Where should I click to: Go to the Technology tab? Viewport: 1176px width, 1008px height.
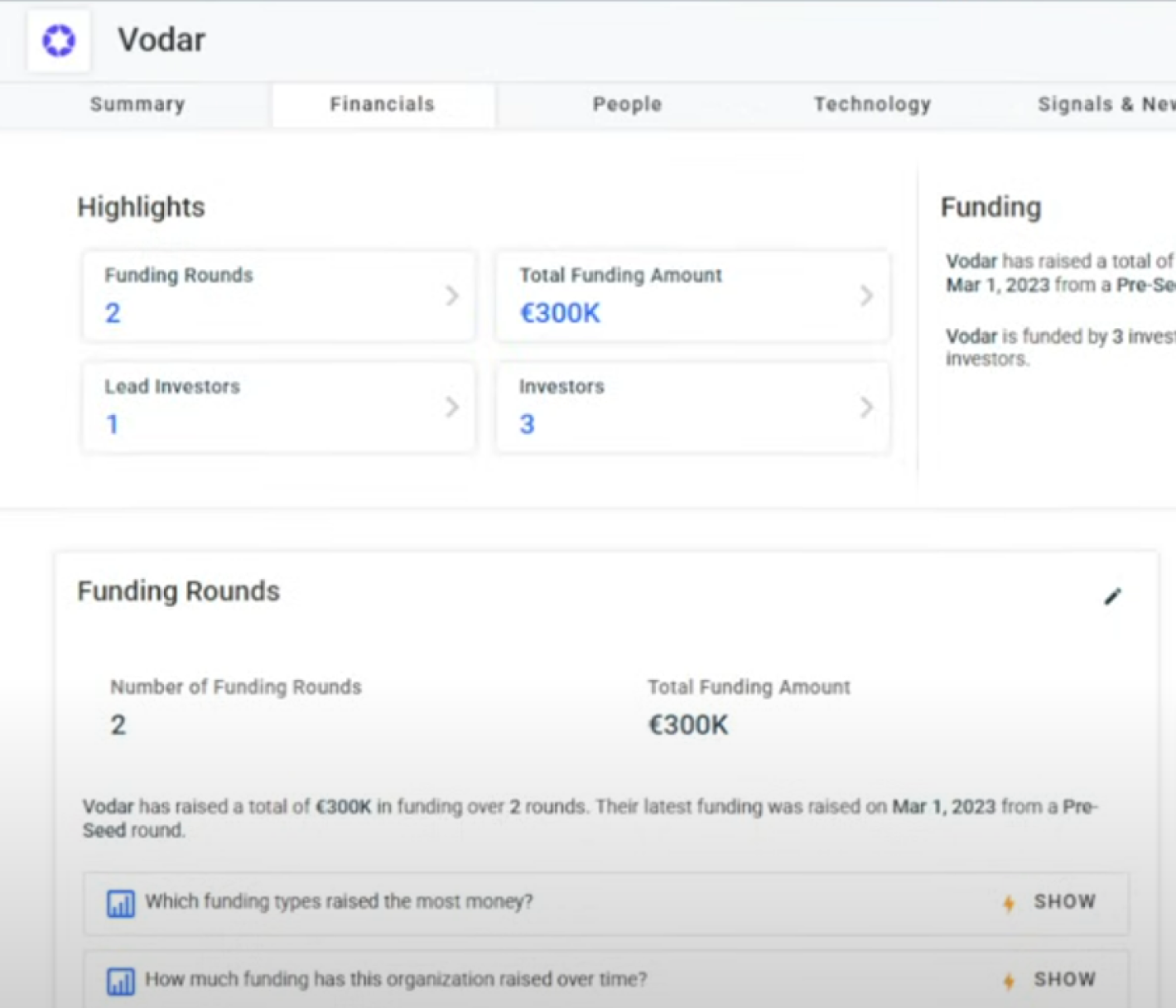(872, 104)
